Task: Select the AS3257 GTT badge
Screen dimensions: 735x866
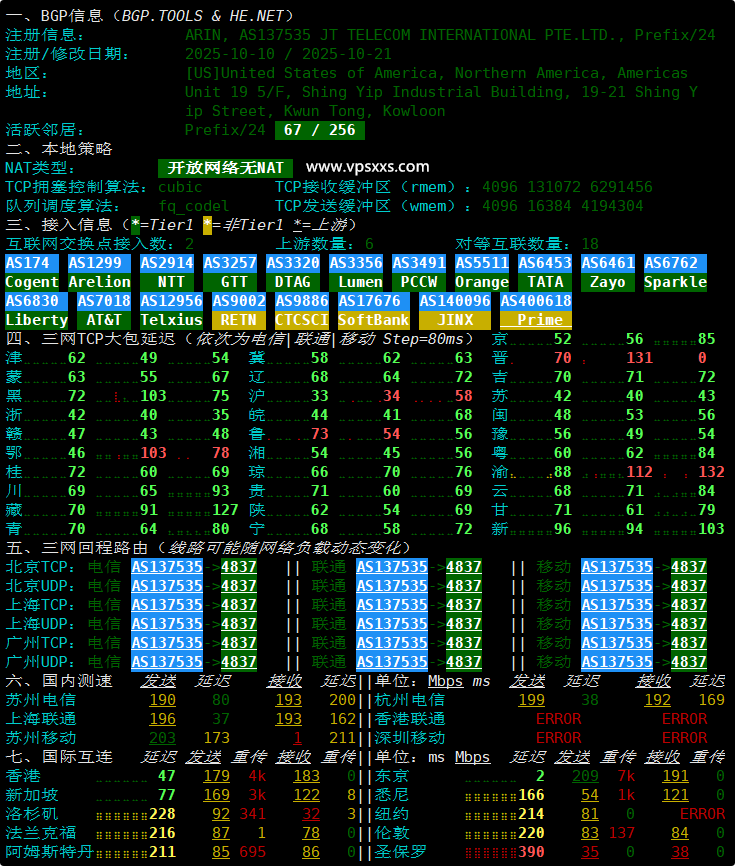Action: [230, 272]
